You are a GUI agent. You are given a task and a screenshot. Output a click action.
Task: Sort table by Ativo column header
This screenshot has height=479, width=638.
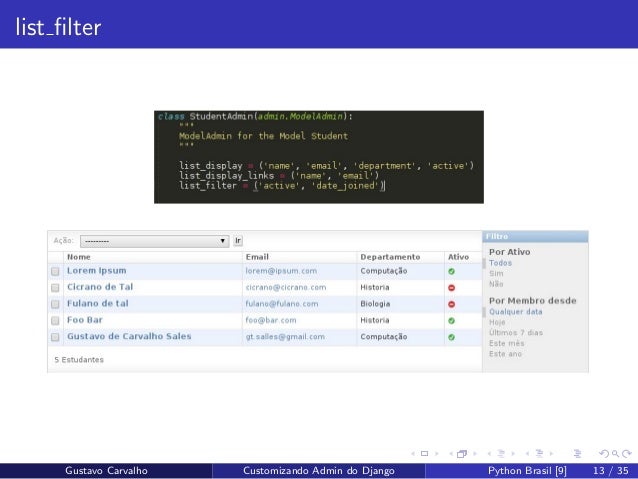[459, 257]
